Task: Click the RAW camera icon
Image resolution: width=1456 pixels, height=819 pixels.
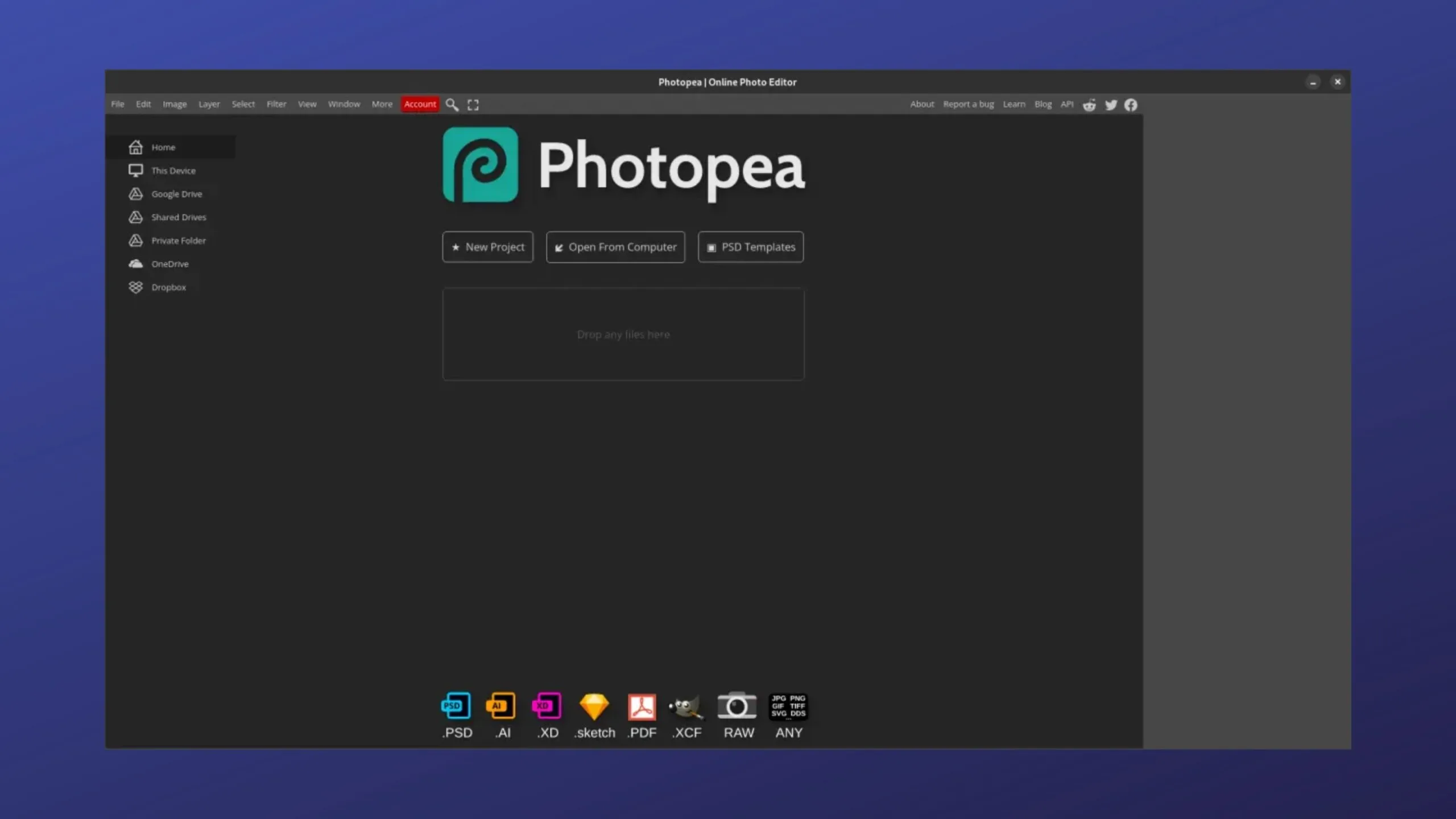Action: pyautogui.click(x=737, y=706)
